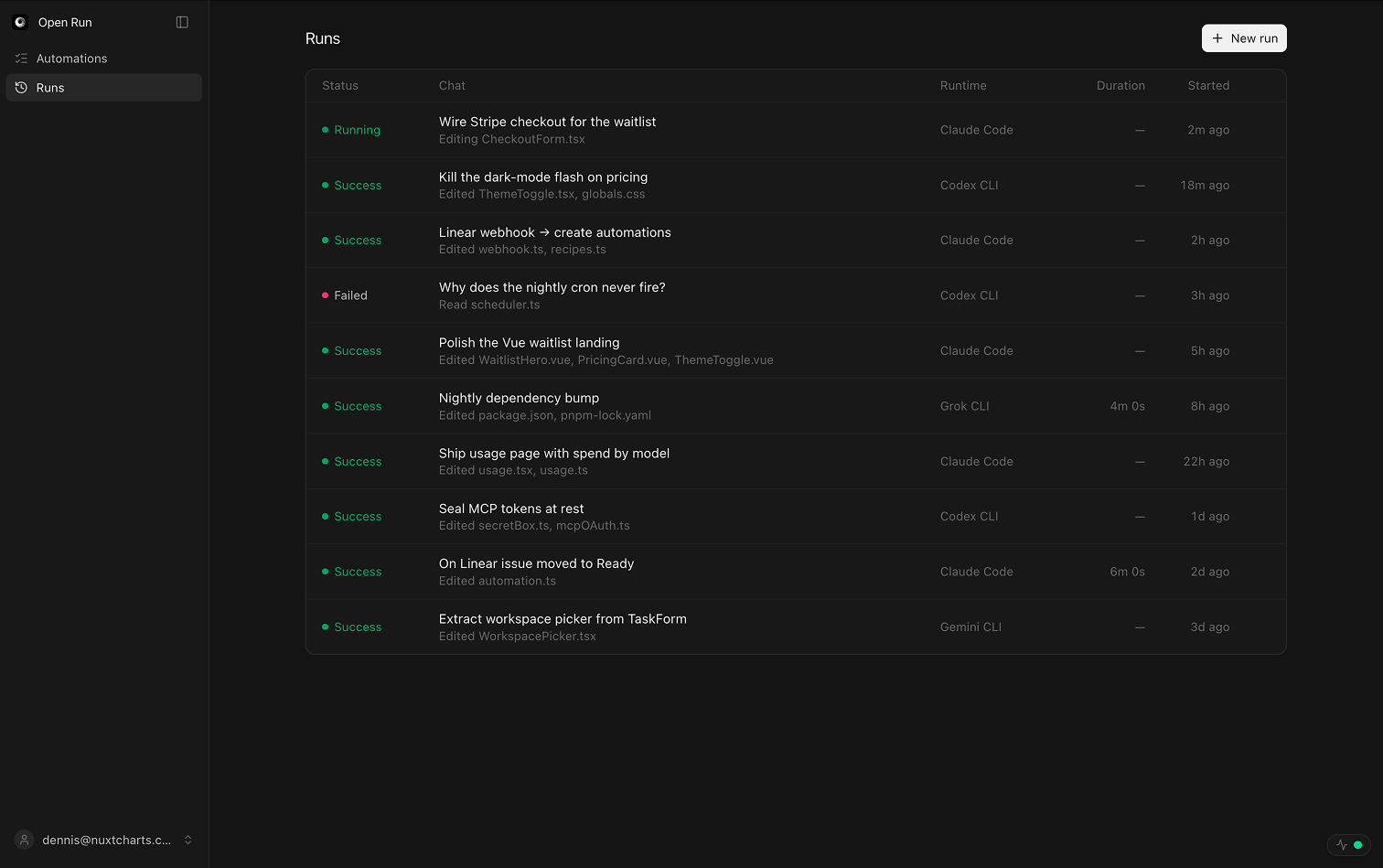Click the Duration column header

pyautogui.click(x=1120, y=86)
